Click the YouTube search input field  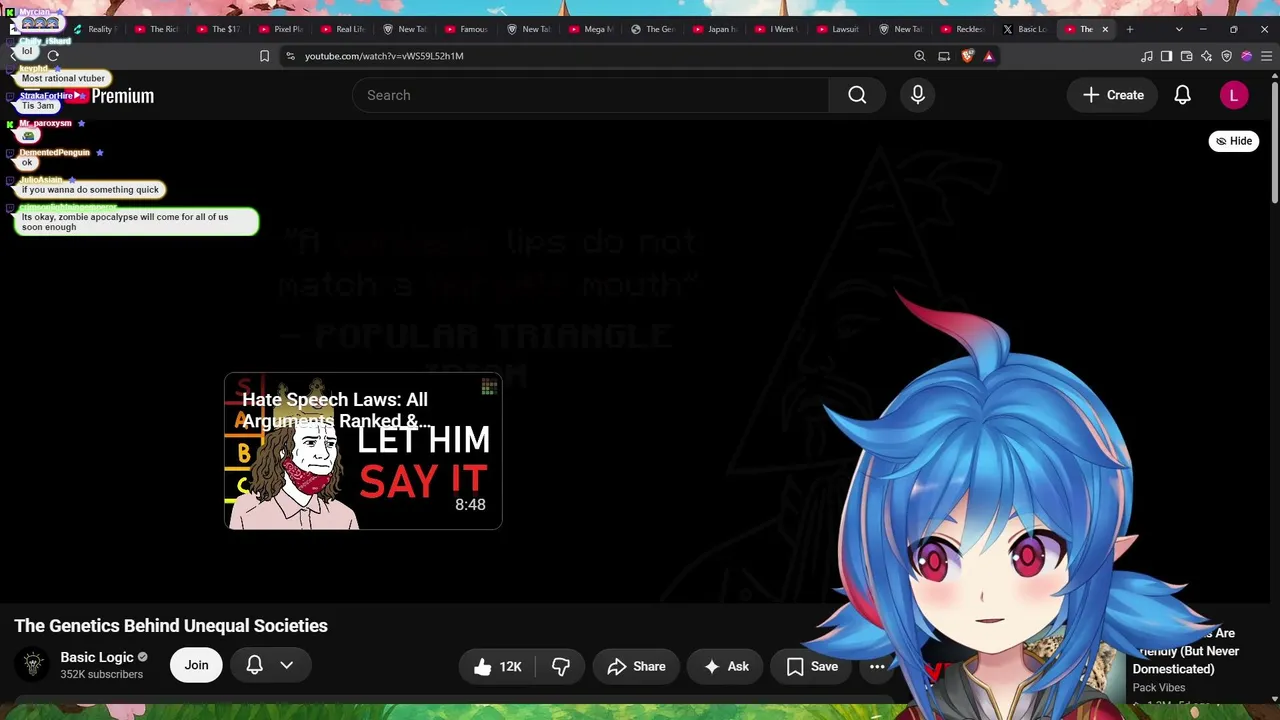(x=590, y=95)
